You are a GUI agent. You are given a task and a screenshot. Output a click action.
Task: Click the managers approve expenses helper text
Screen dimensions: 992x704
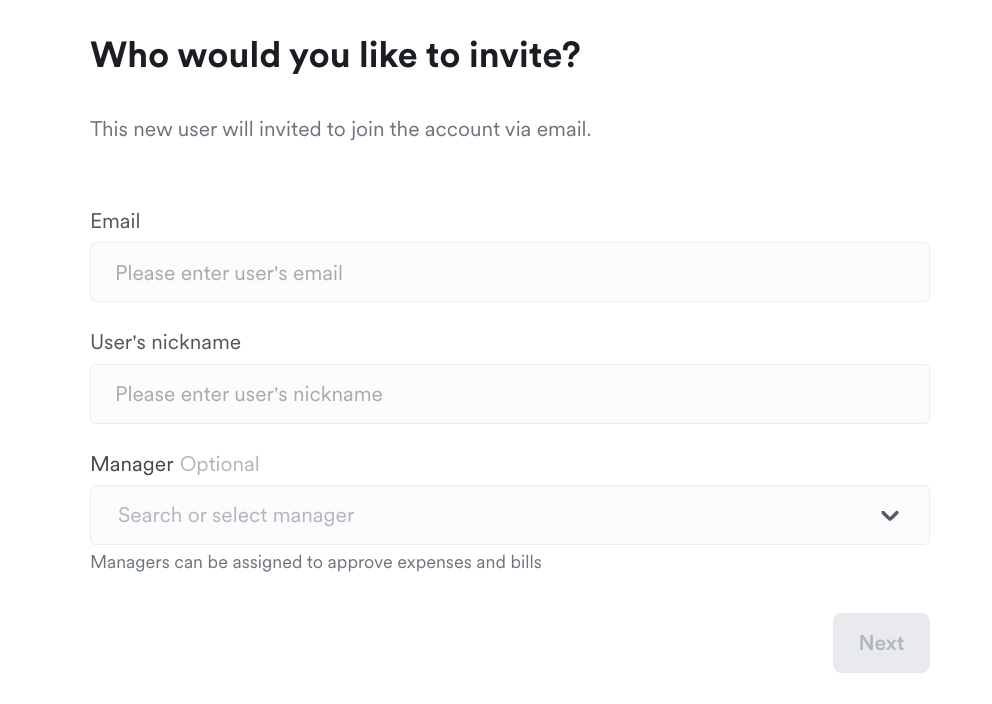point(315,562)
